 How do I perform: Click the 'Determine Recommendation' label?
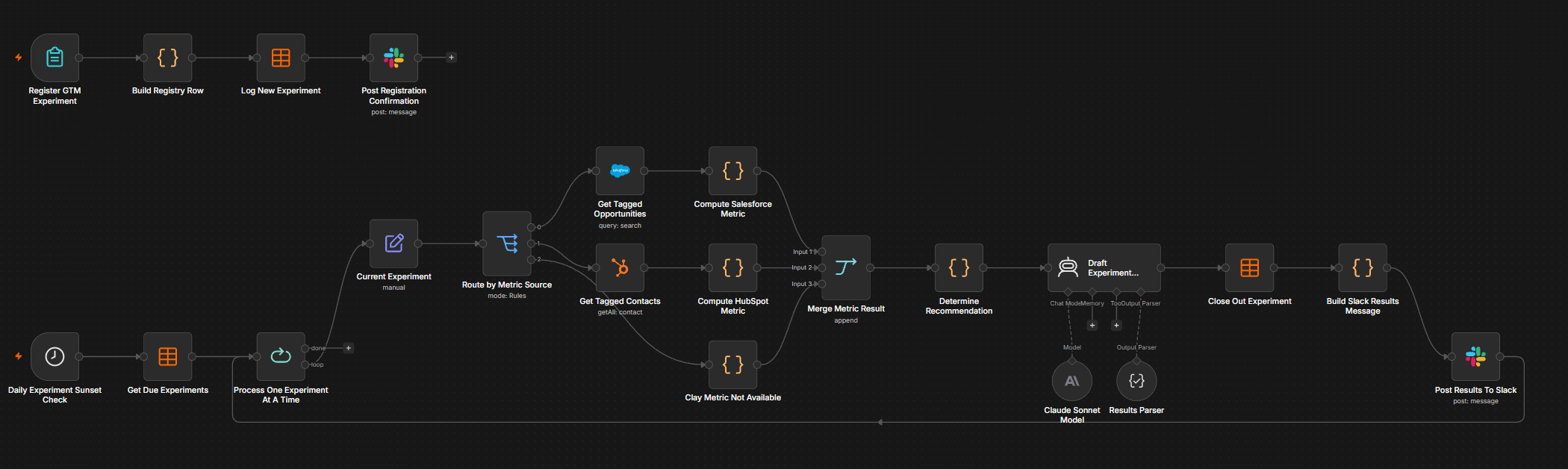[959, 306]
